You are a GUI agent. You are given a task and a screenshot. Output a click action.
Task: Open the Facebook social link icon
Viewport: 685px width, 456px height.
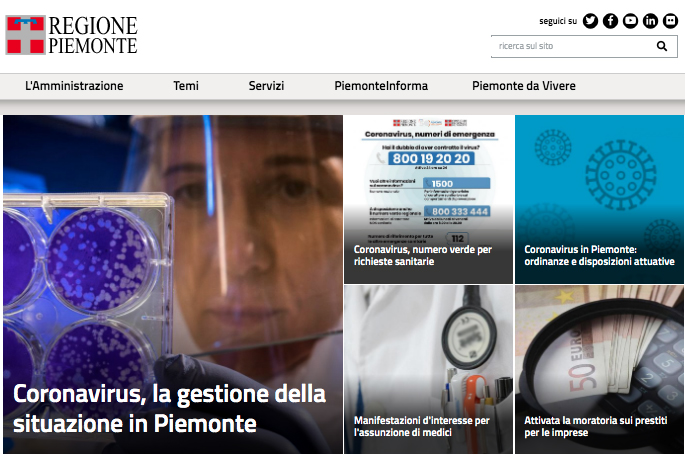[610, 21]
